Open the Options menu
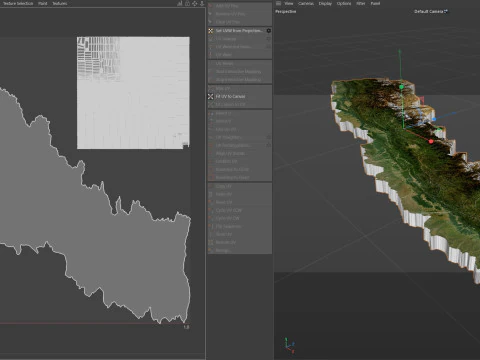 (344, 3)
